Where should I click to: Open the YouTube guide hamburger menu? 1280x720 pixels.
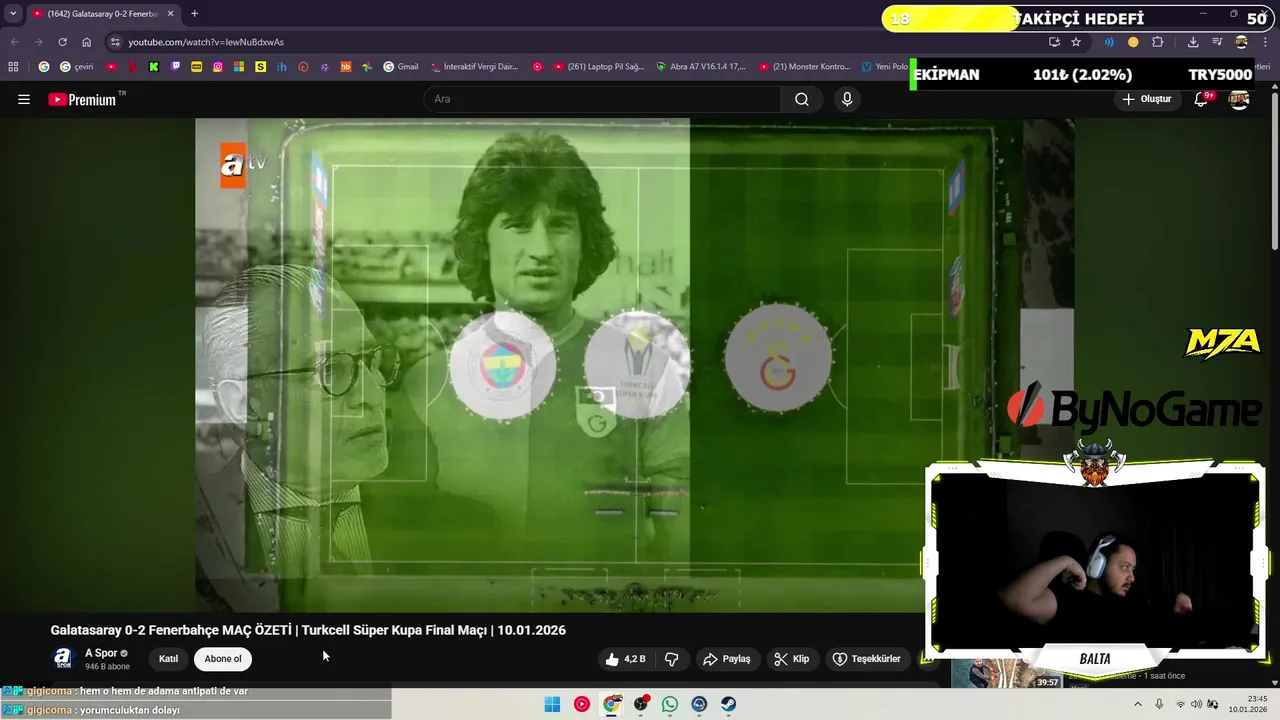24,99
